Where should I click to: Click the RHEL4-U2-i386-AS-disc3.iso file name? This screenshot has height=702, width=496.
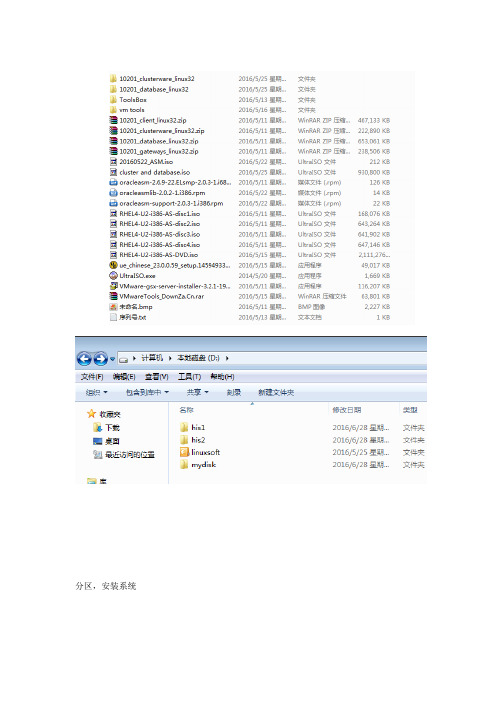[x=159, y=234]
